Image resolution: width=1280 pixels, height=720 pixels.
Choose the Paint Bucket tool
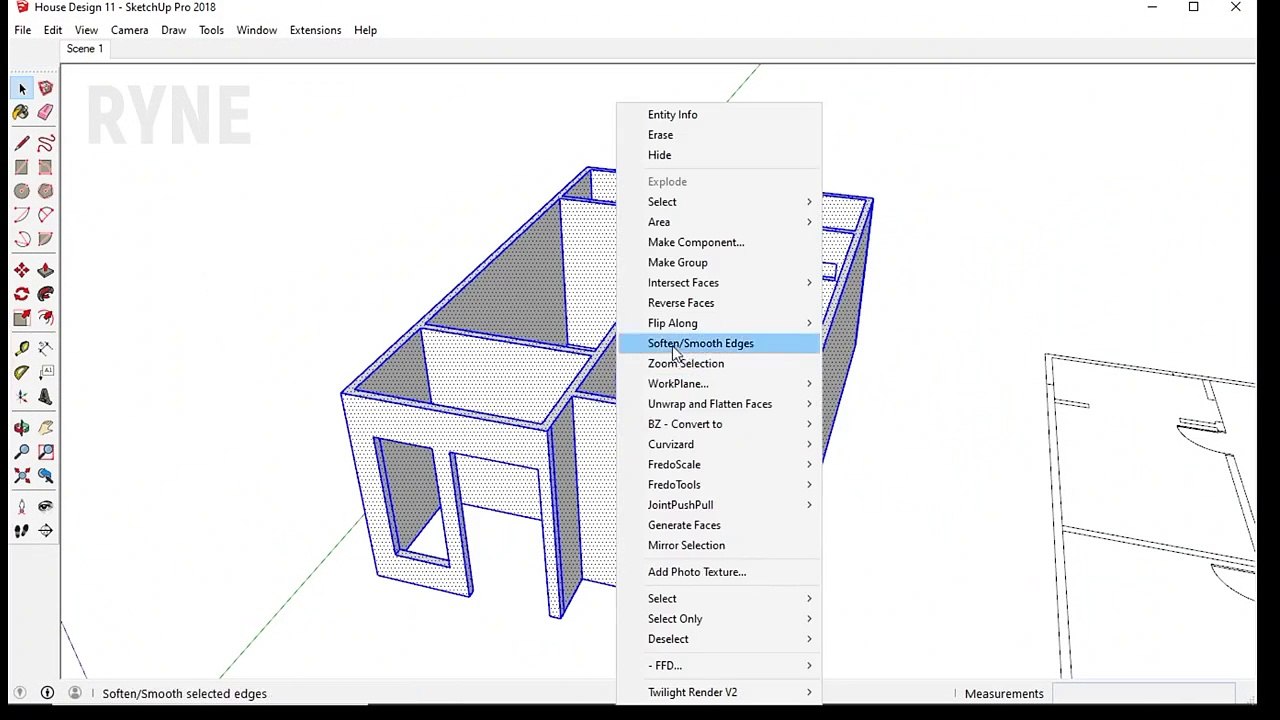click(22, 113)
